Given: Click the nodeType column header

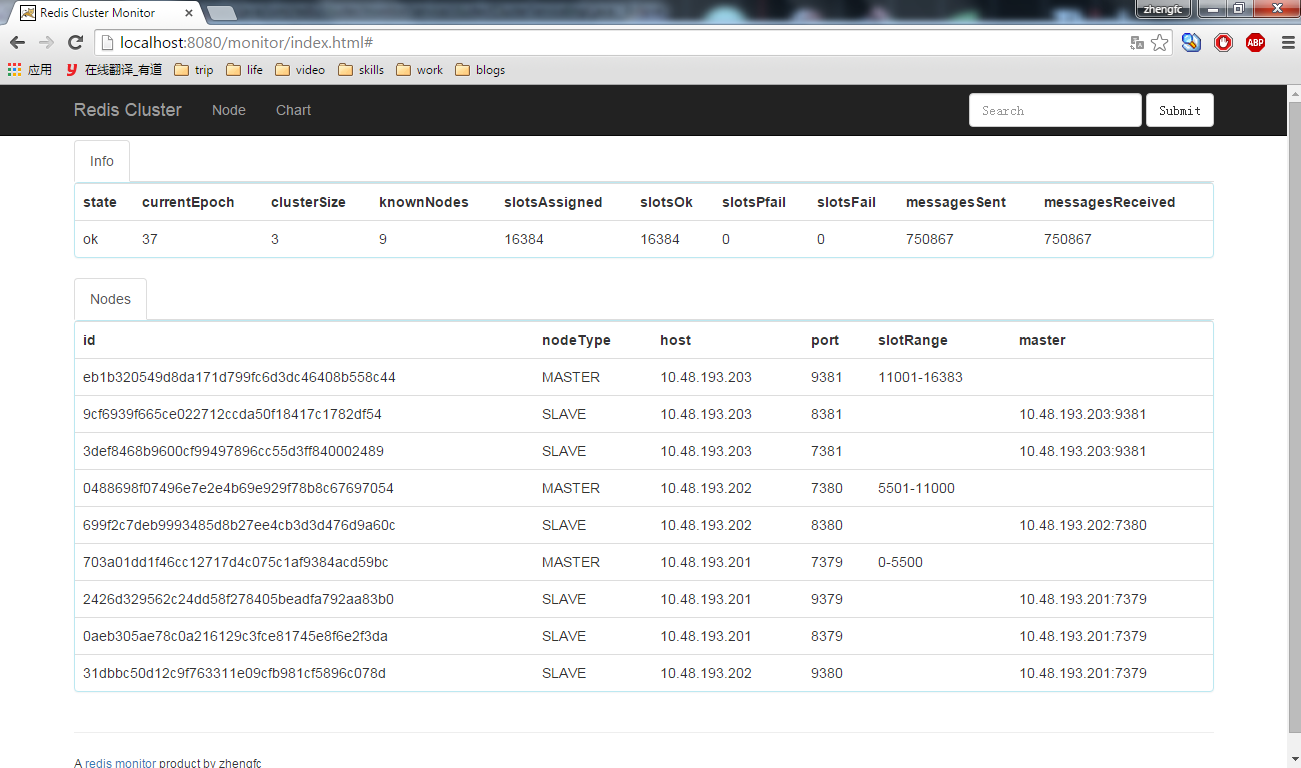Looking at the screenshot, I should [x=576, y=340].
